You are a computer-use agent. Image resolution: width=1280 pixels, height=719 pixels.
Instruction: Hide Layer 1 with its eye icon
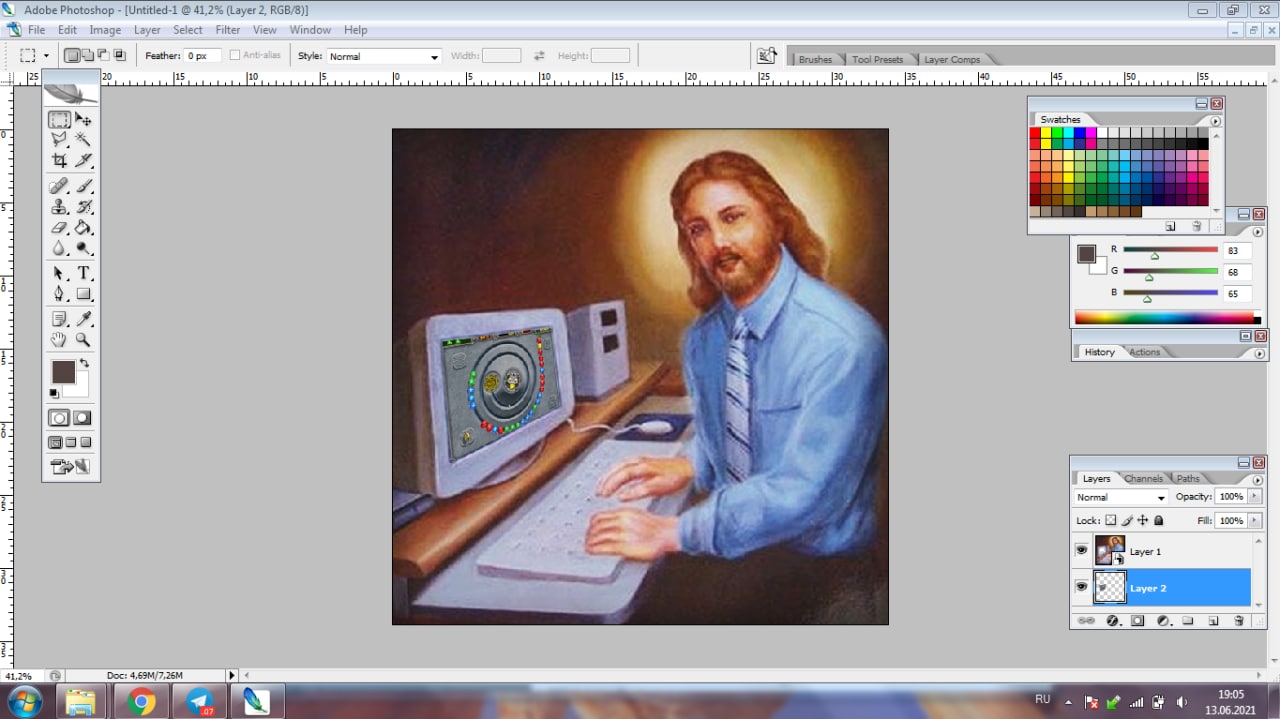point(1081,551)
